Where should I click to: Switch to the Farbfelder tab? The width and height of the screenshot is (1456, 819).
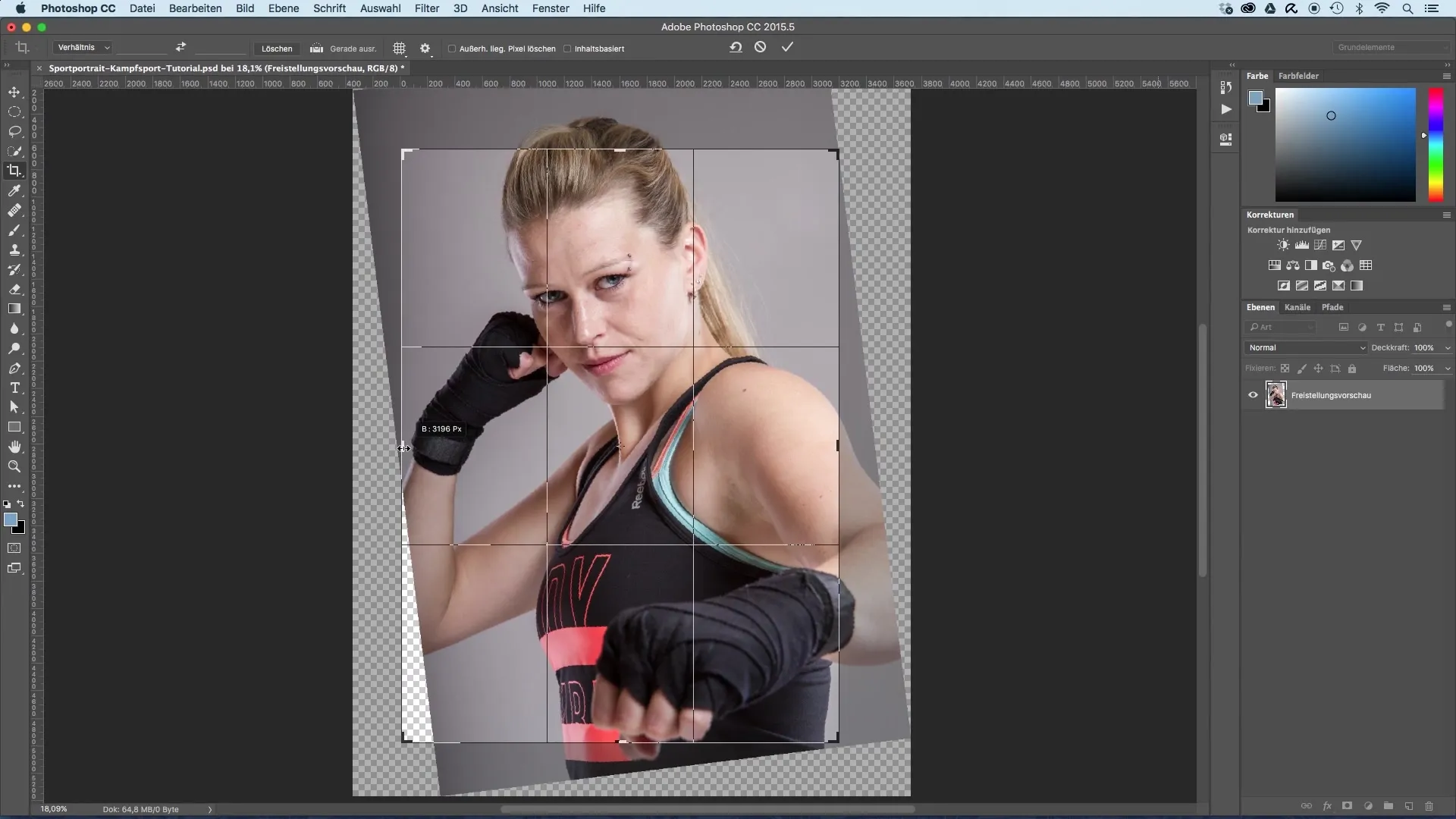pyautogui.click(x=1298, y=76)
